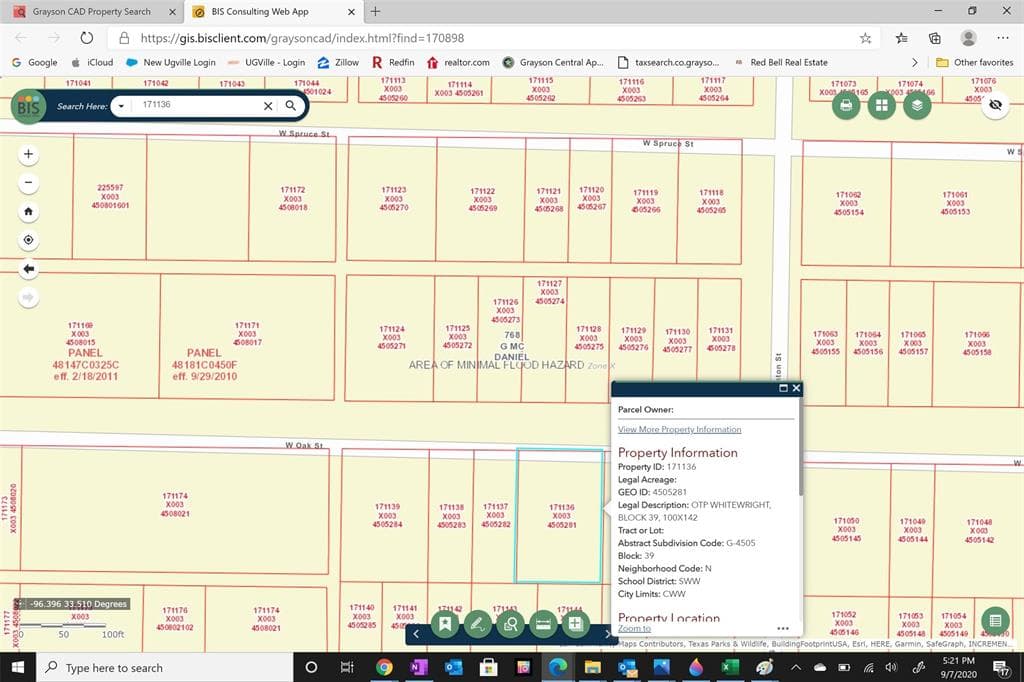Open search source dropdown arrow
This screenshot has width=1024, height=682.
click(x=121, y=106)
